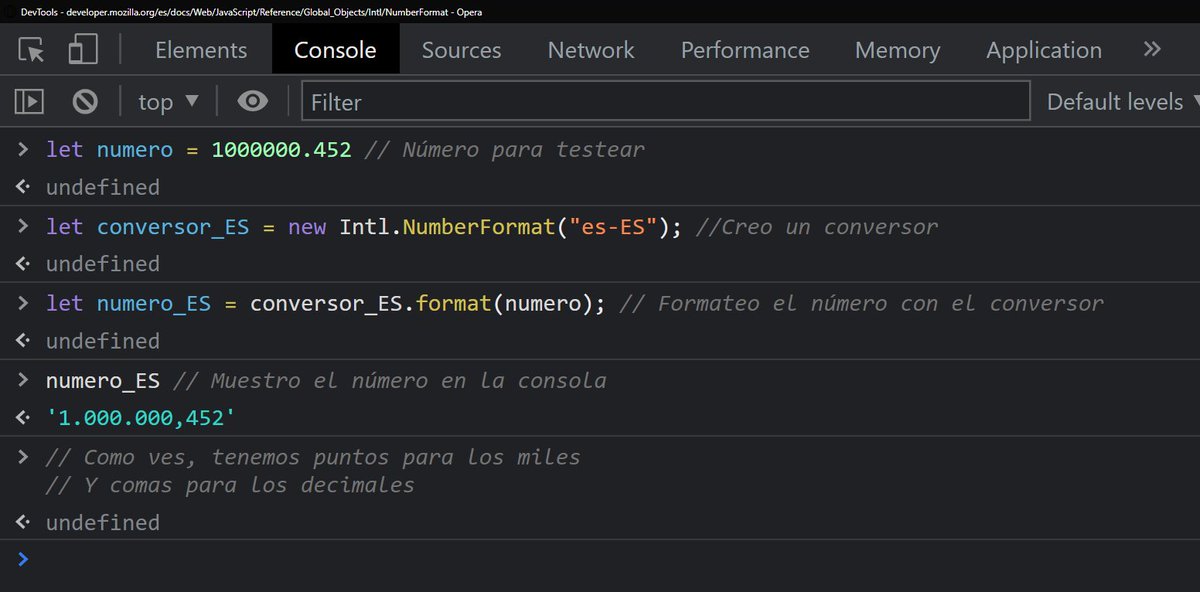Click the comment 'Y comas para los decimales'

point(230,485)
